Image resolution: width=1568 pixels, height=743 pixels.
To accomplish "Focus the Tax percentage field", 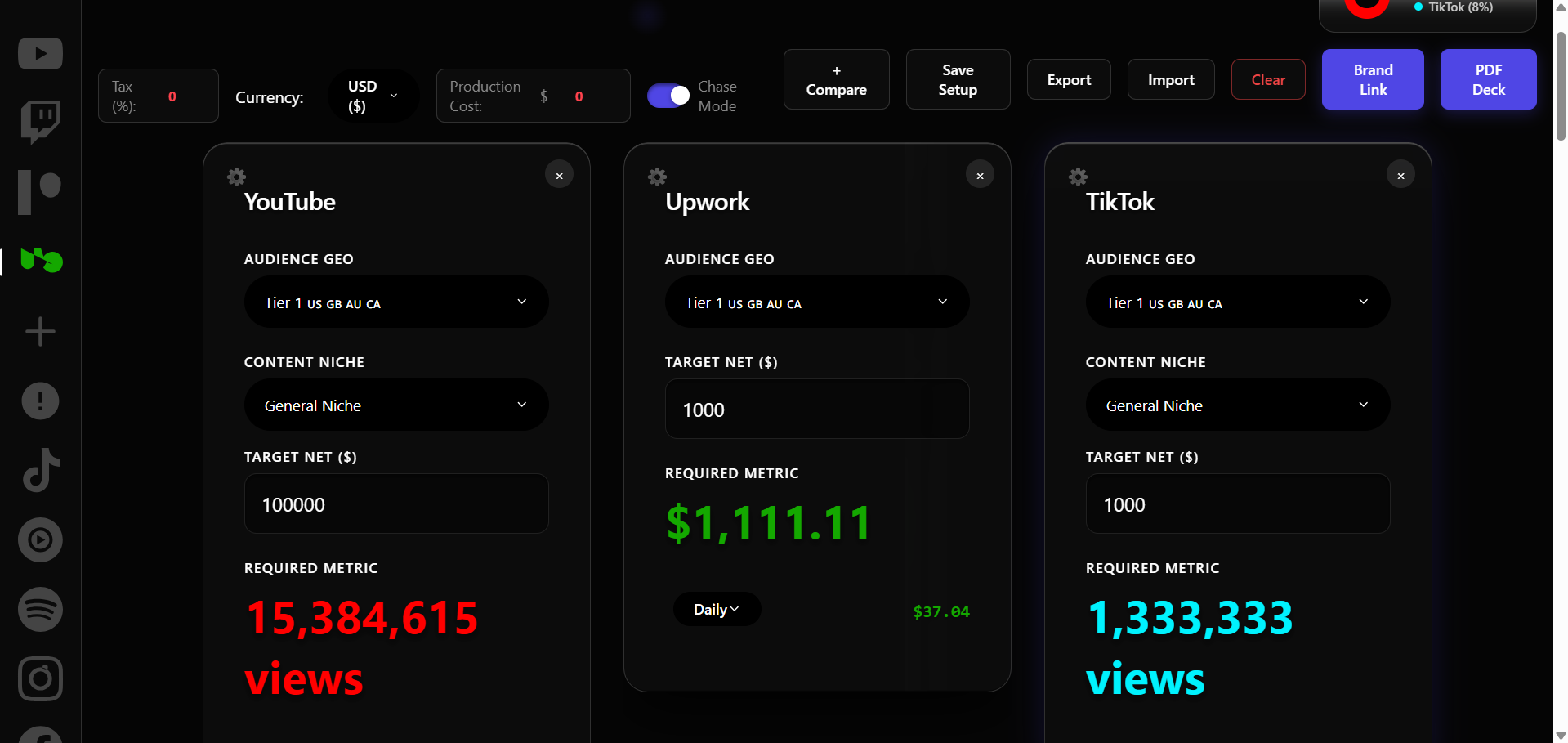I will point(179,96).
